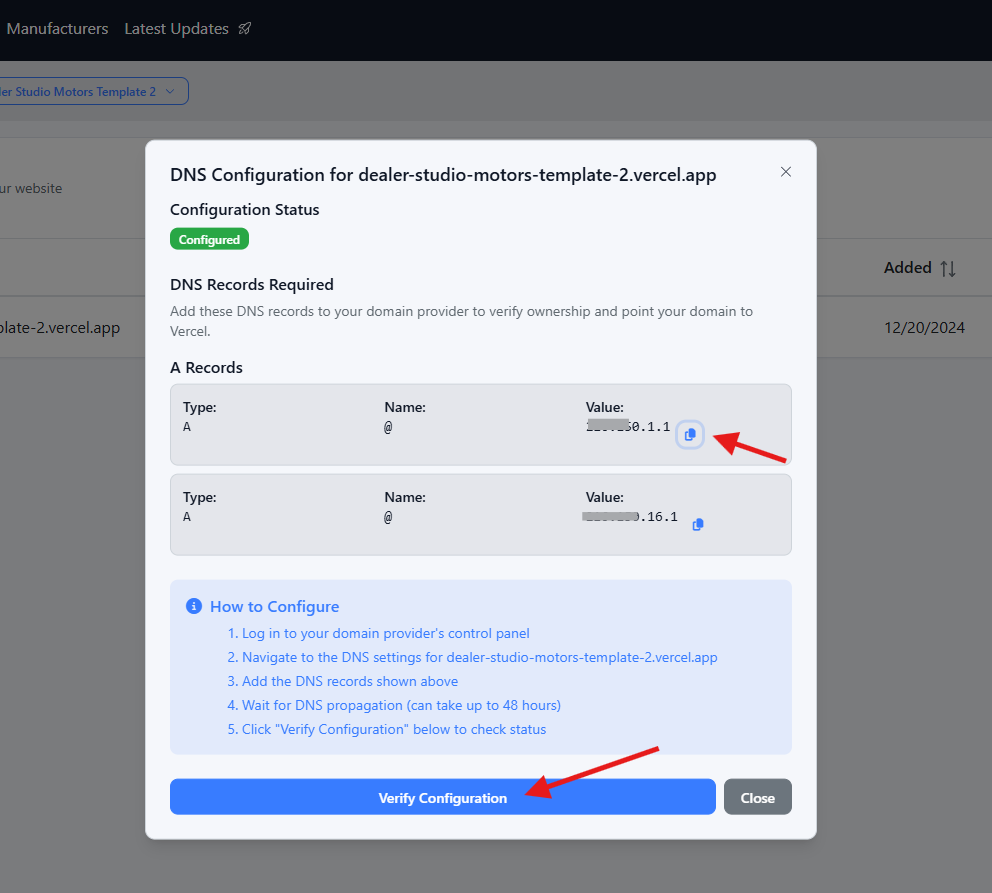Click step 3 Add the DNS records

tap(342, 681)
